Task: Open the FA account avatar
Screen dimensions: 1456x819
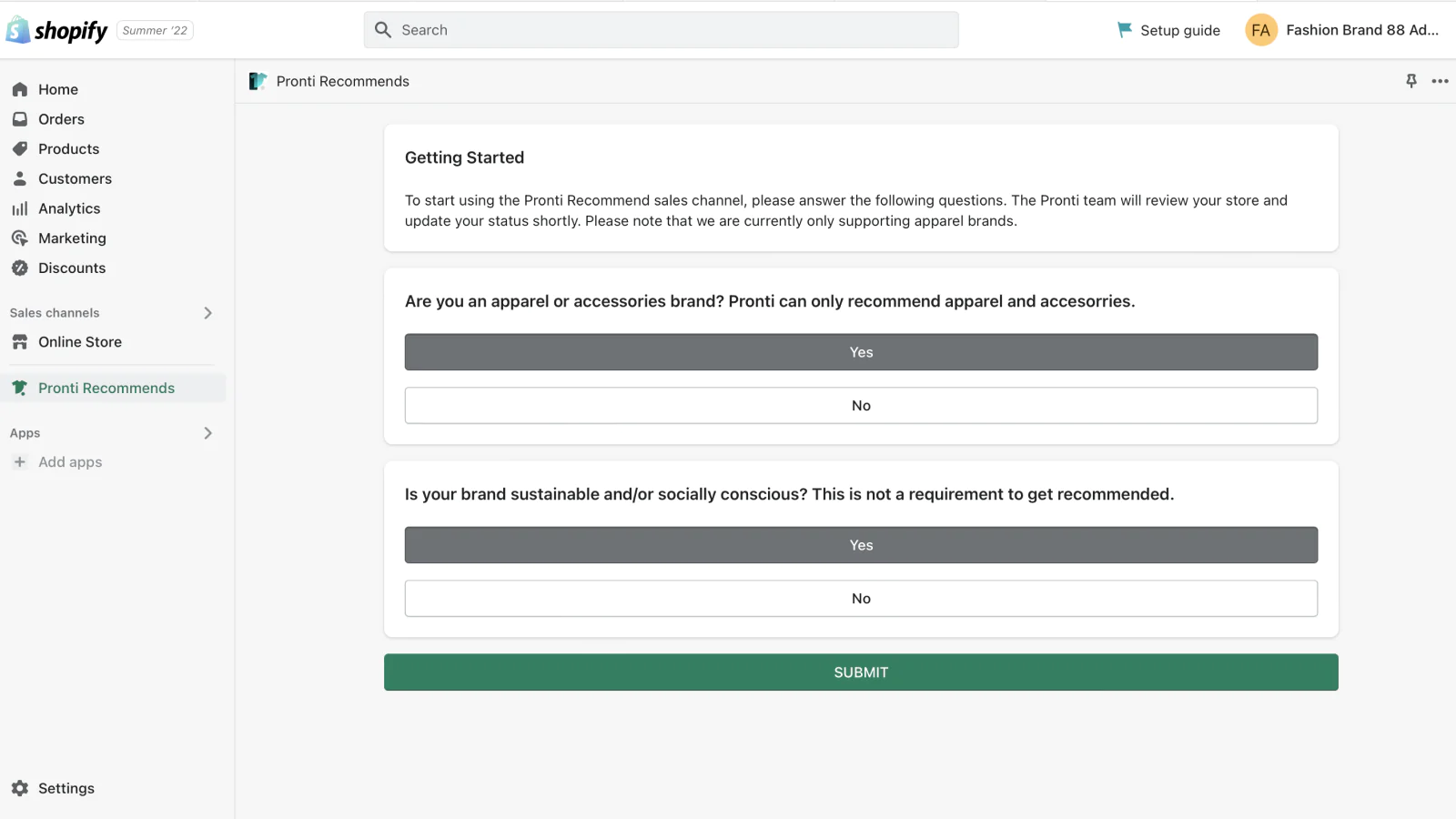Action: tap(1260, 30)
